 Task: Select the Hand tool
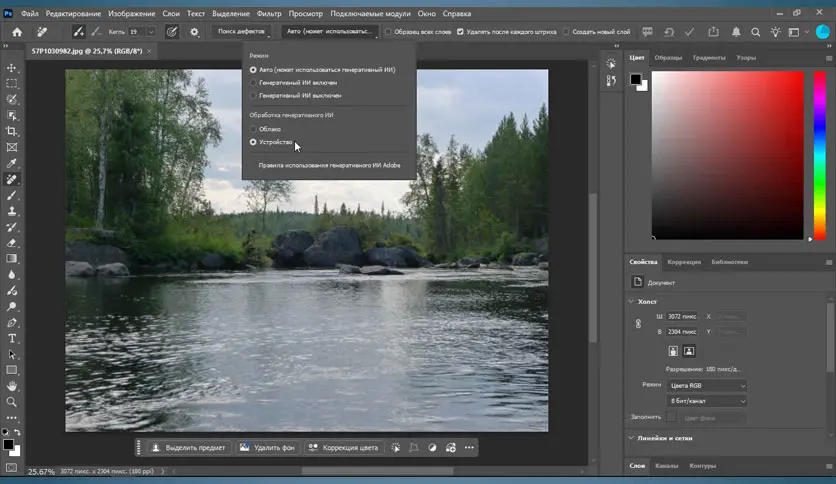click(x=11, y=386)
